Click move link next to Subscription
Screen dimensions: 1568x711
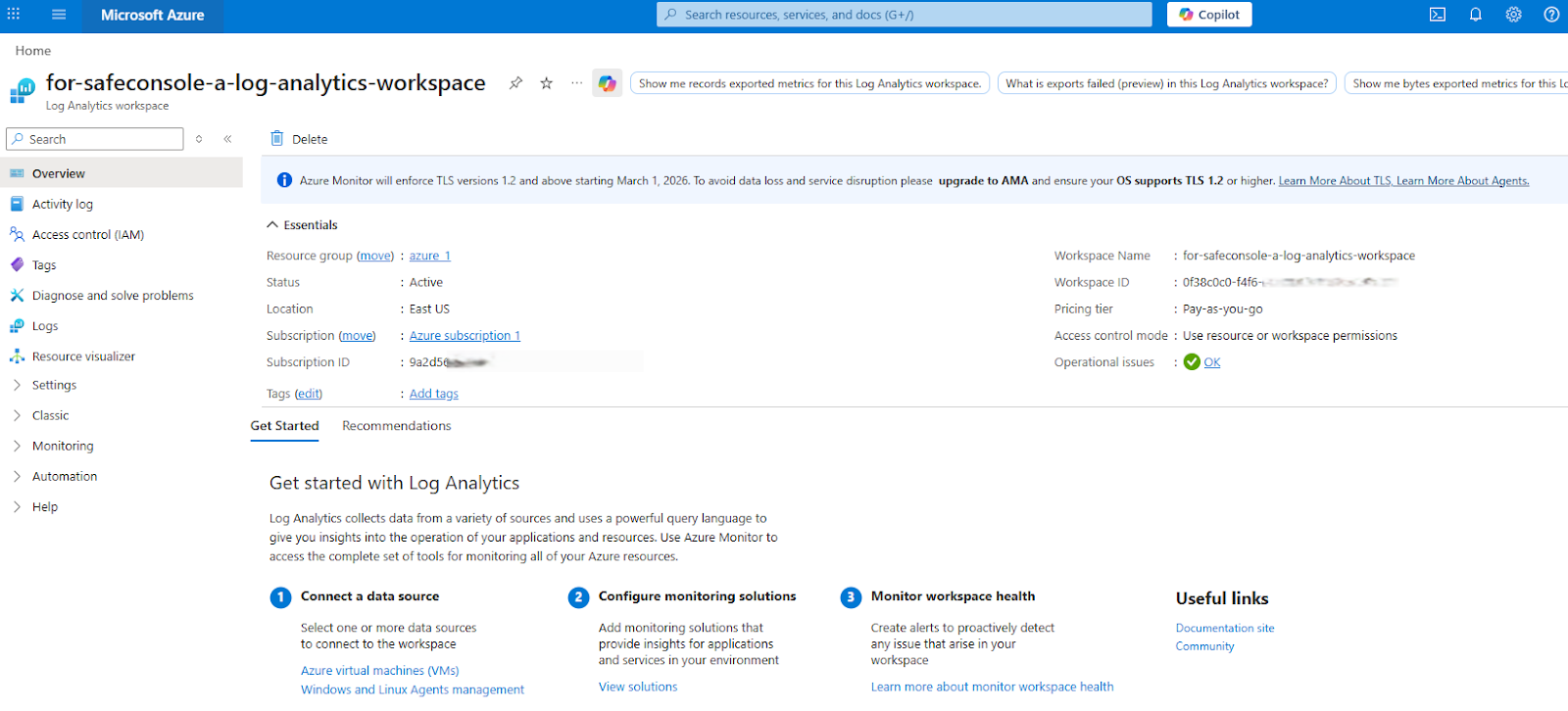[x=358, y=336]
